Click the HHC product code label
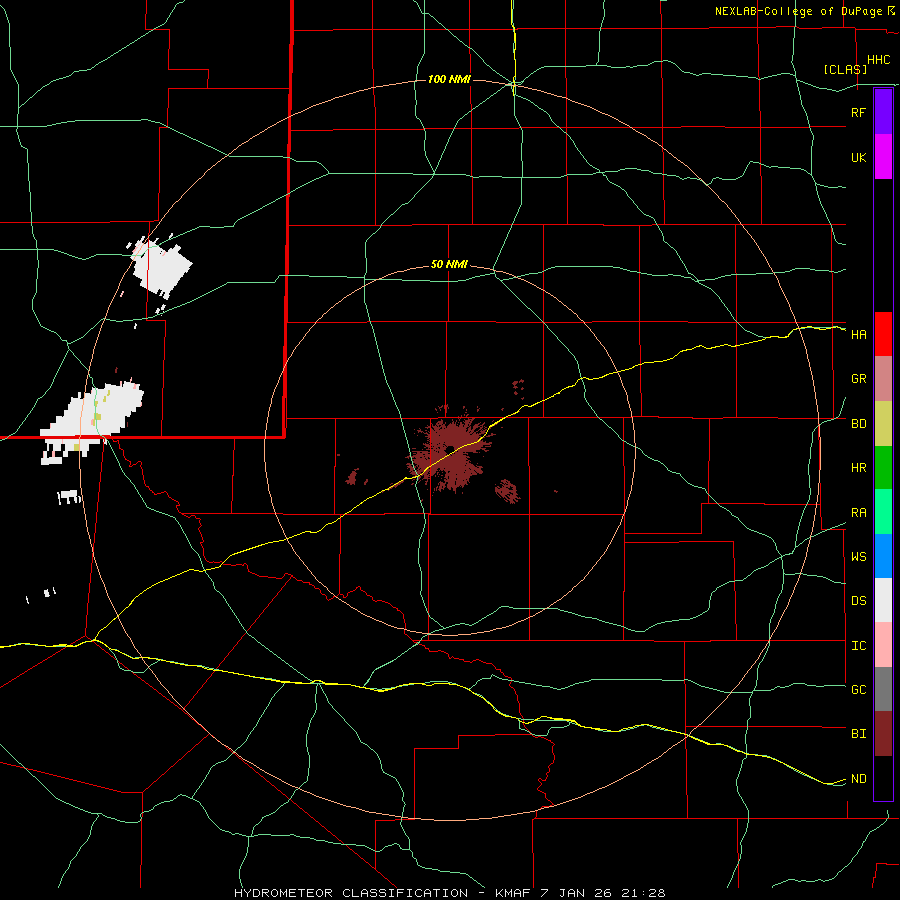This screenshot has width=900, height=900. 878,60
